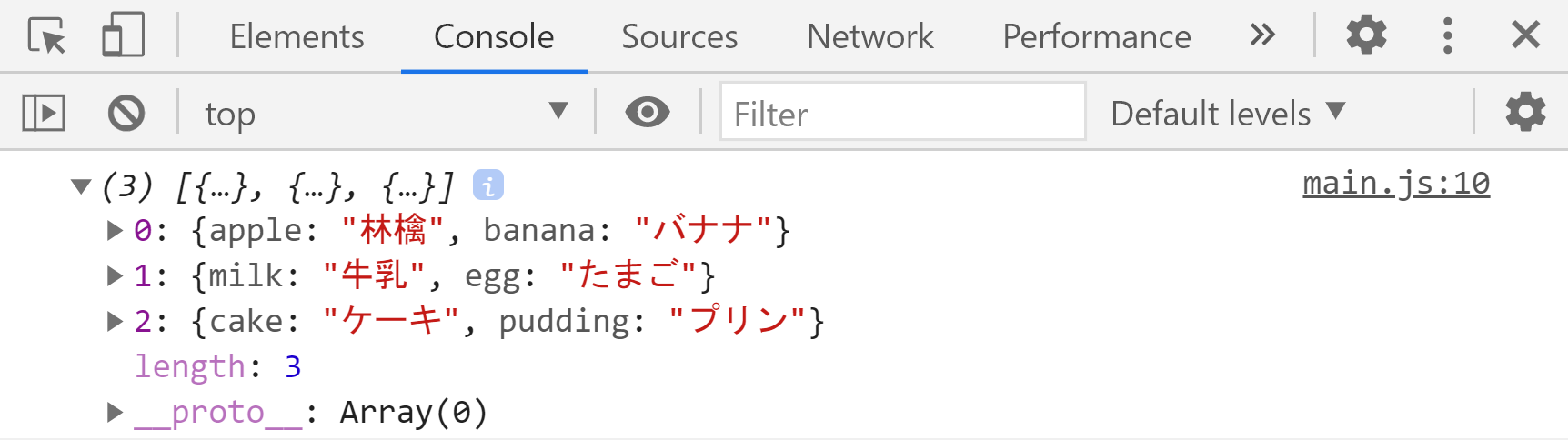Collapse the (3) array tree
Screen dimensions: 1568x440
[x=81, y=186]
